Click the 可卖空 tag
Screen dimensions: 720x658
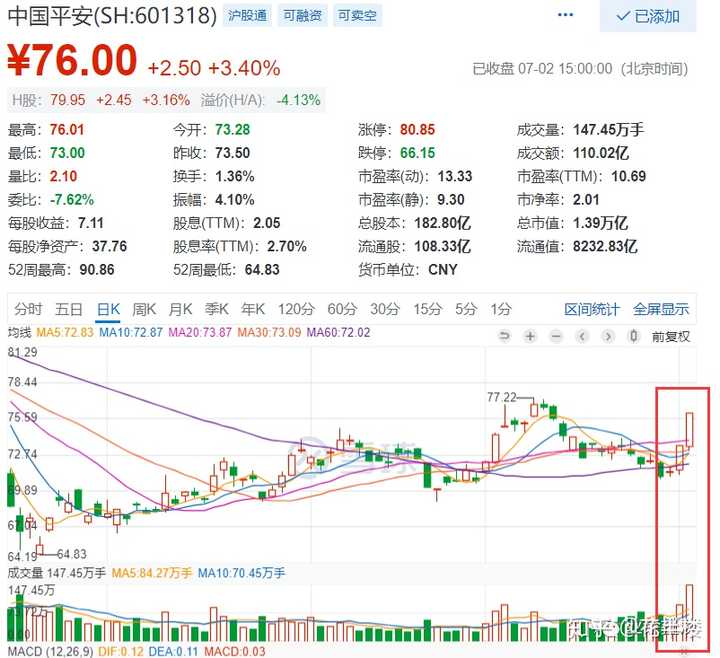[x=357, y=16]
